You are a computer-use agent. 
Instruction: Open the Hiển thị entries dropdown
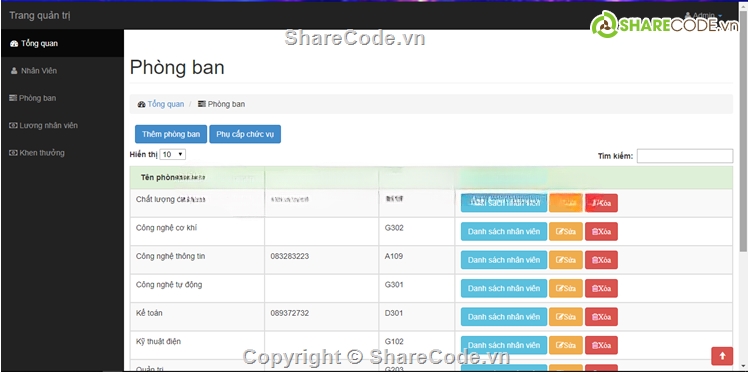click(173, 154)
